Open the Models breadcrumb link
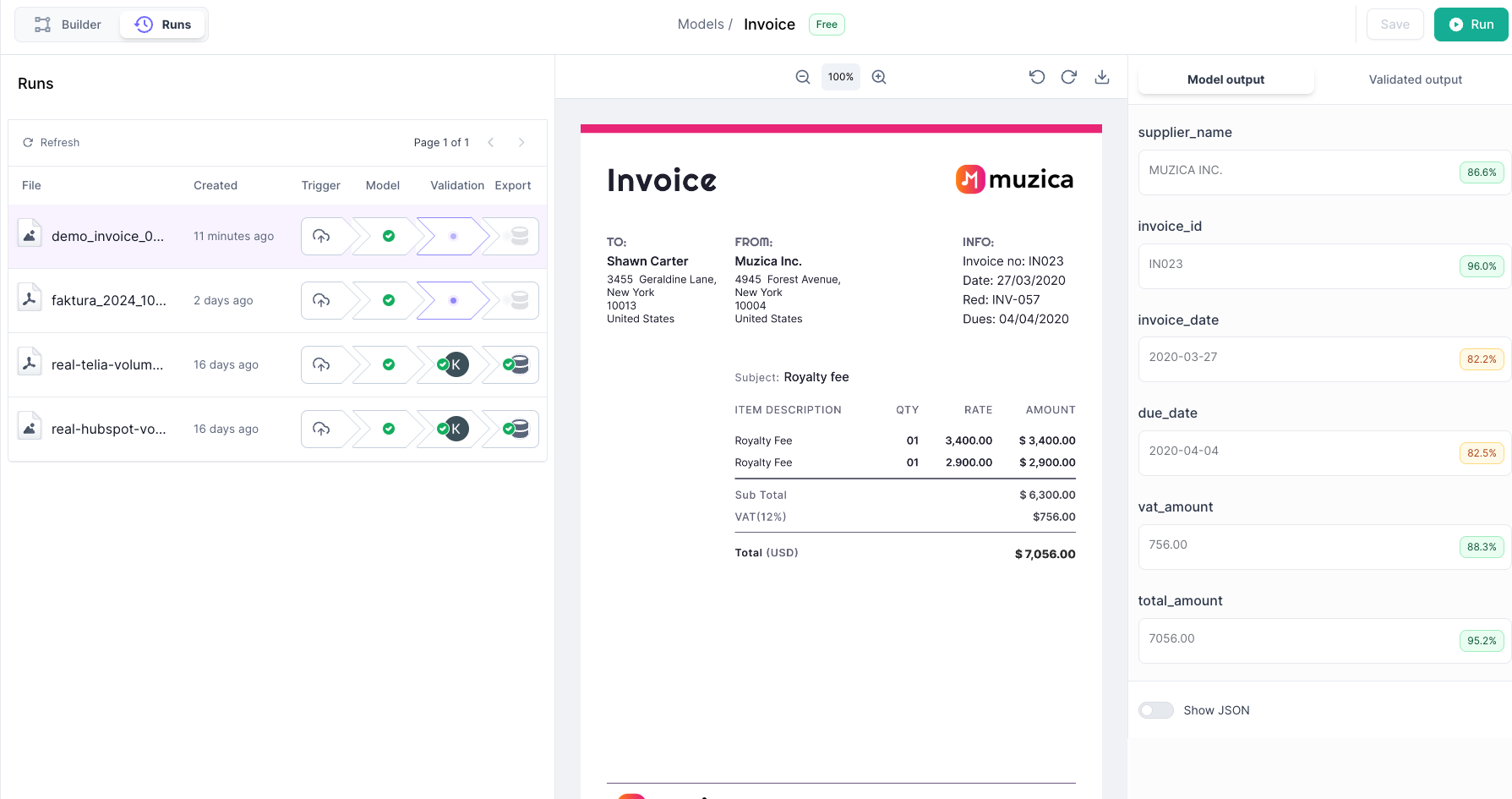This screenshot has height=799, width=1512. (701, 25)
